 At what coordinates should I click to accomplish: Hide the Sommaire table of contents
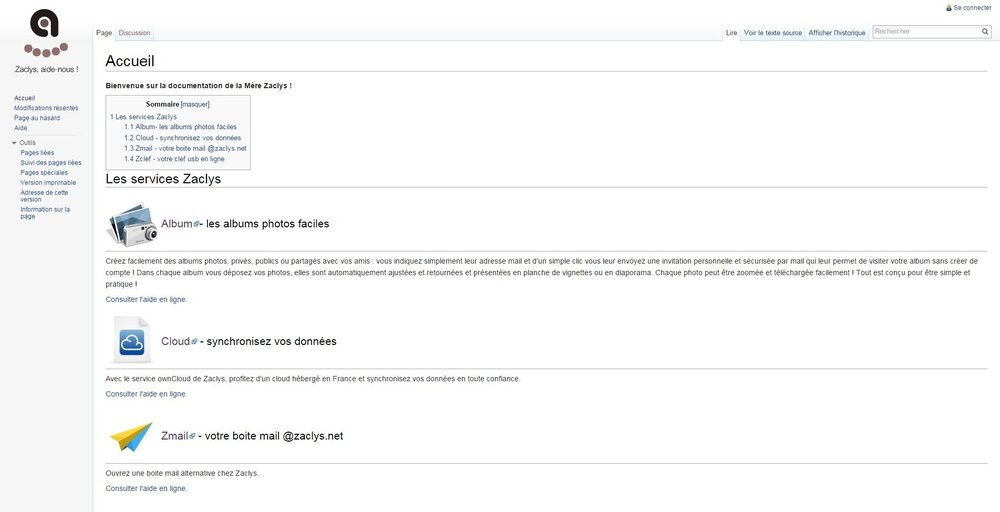195,104
